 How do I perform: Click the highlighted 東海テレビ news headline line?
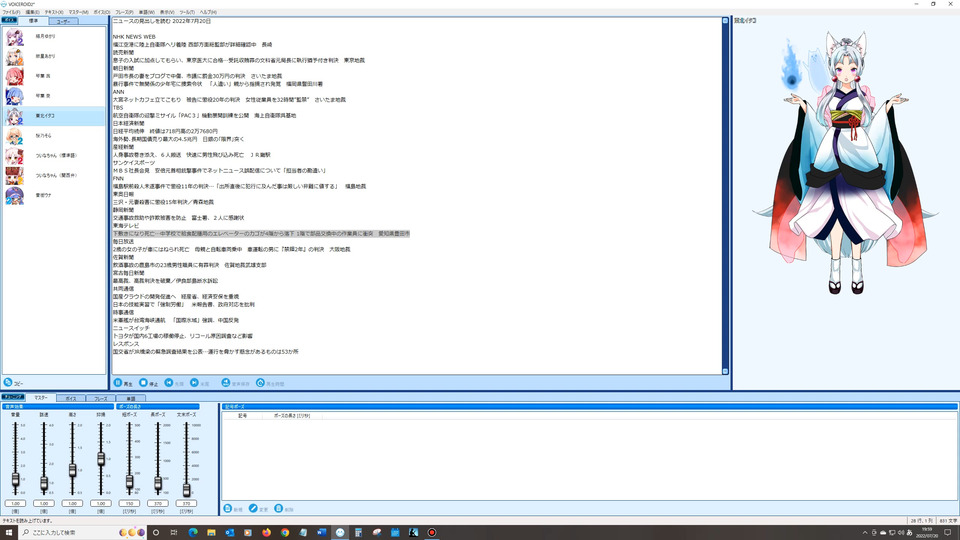pyautogui.click(x=261, y=234)
